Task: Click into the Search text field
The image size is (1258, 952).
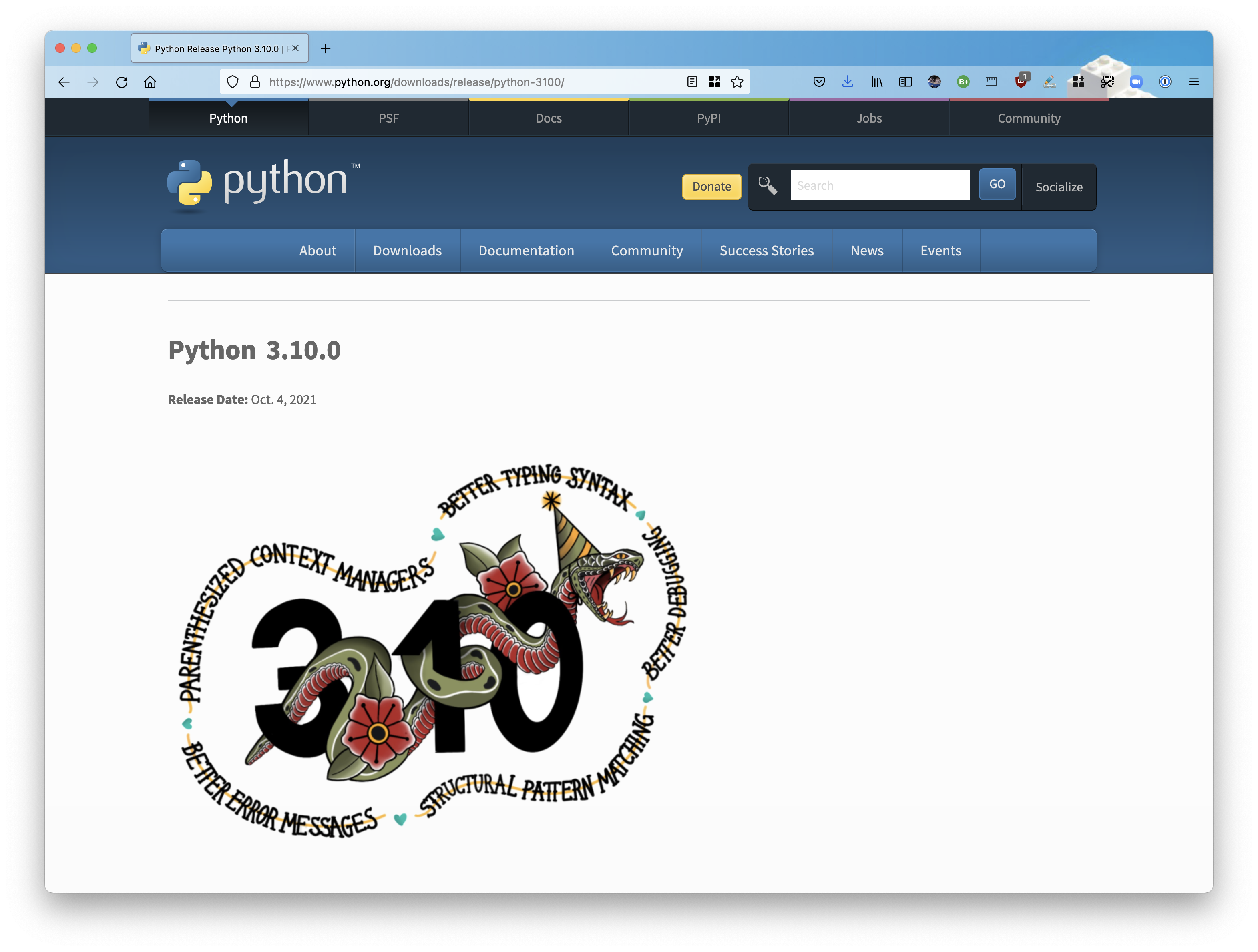Action: [x=879, y=185]
